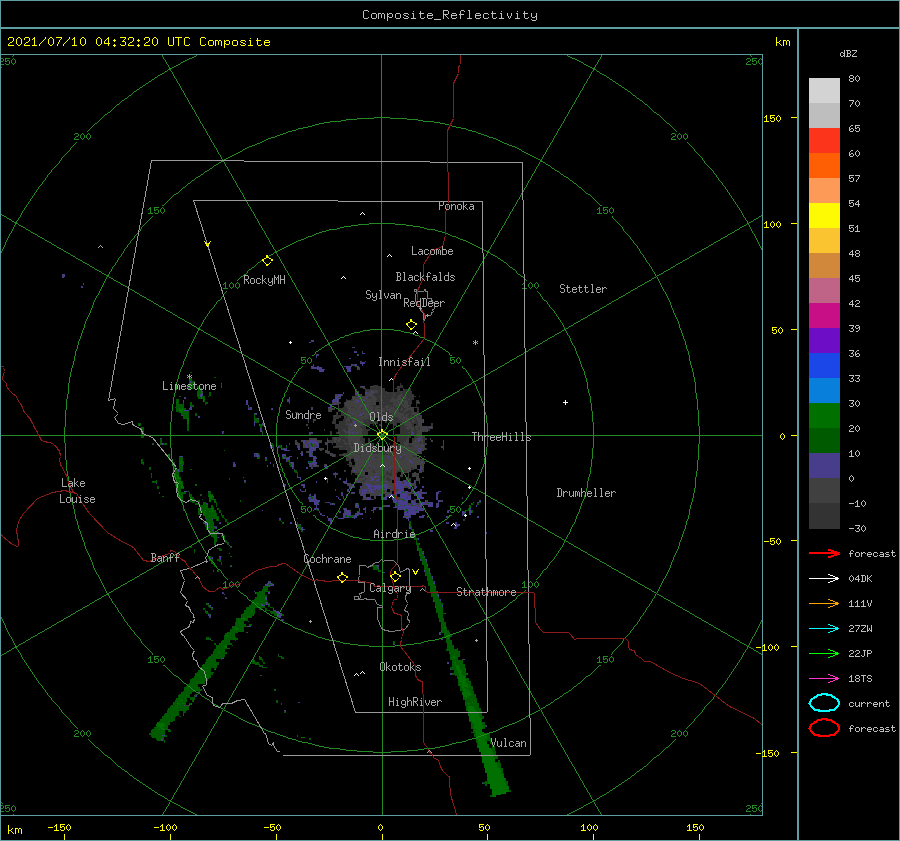Click the Sundre label
The image size is (900, 841).
[303, 415]
